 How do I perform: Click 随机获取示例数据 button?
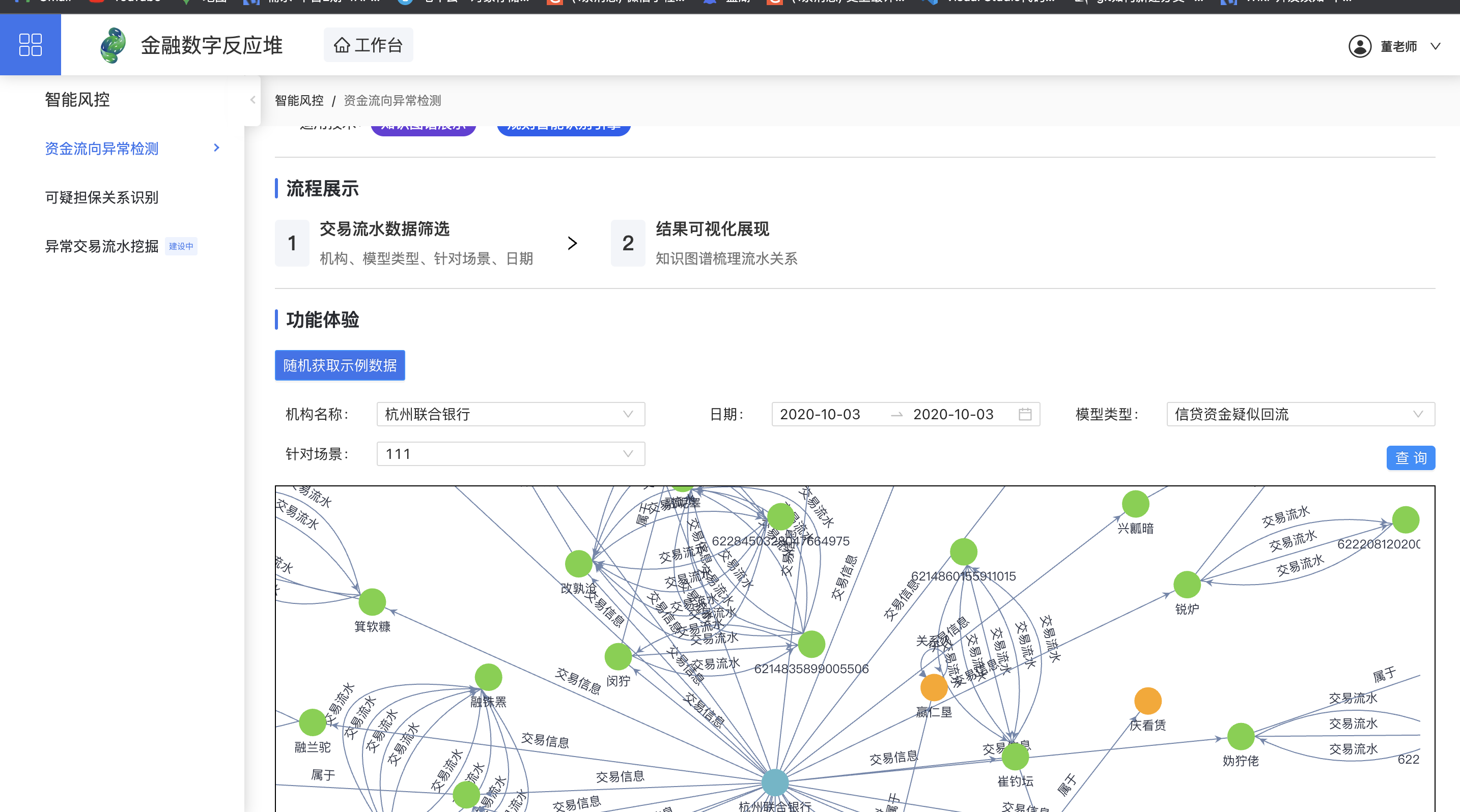point(340,365)
